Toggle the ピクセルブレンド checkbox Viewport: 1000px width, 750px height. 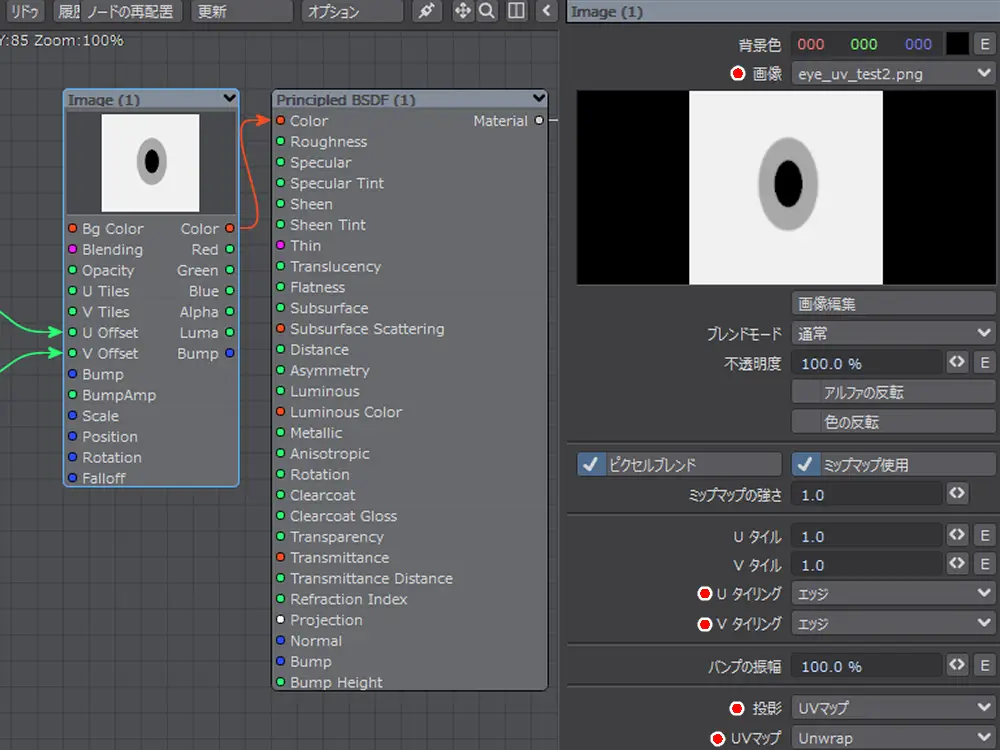click(x=591, y=465)
